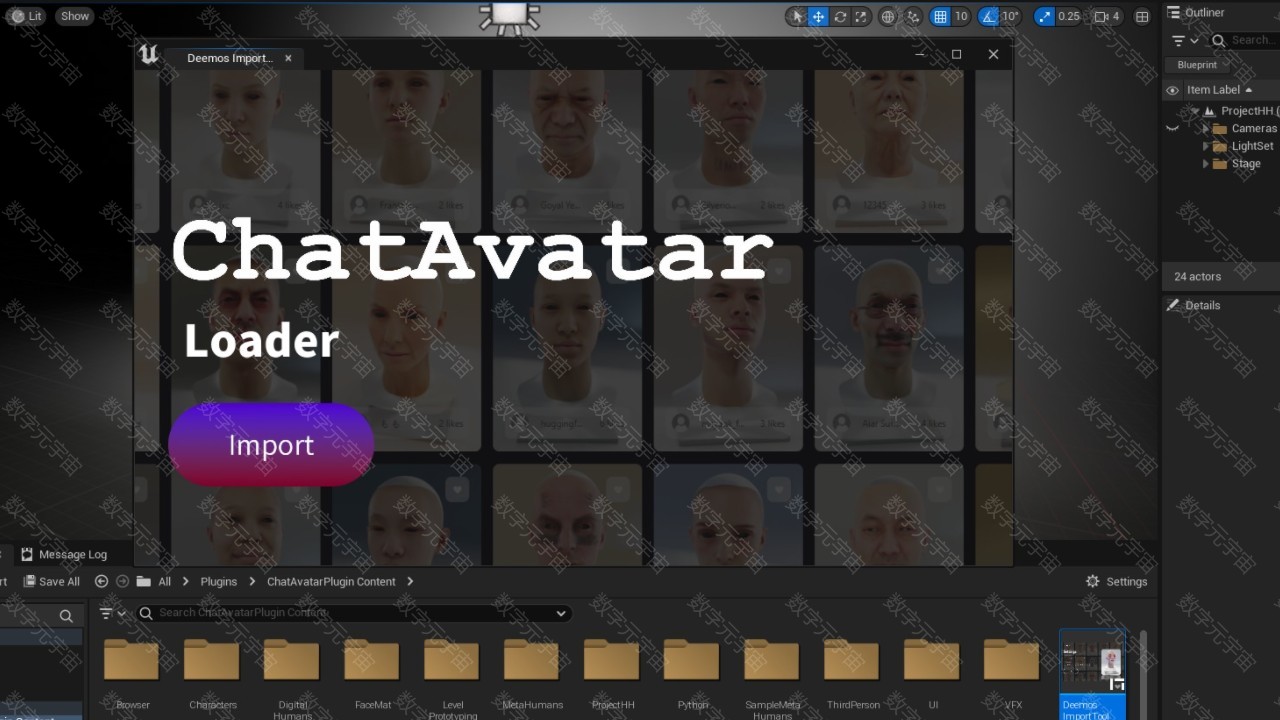The width and height of the screenshot is (1280, 720).
Task: Toggle grid snapping
Action: pyautogui.click(x=940, y=16)
